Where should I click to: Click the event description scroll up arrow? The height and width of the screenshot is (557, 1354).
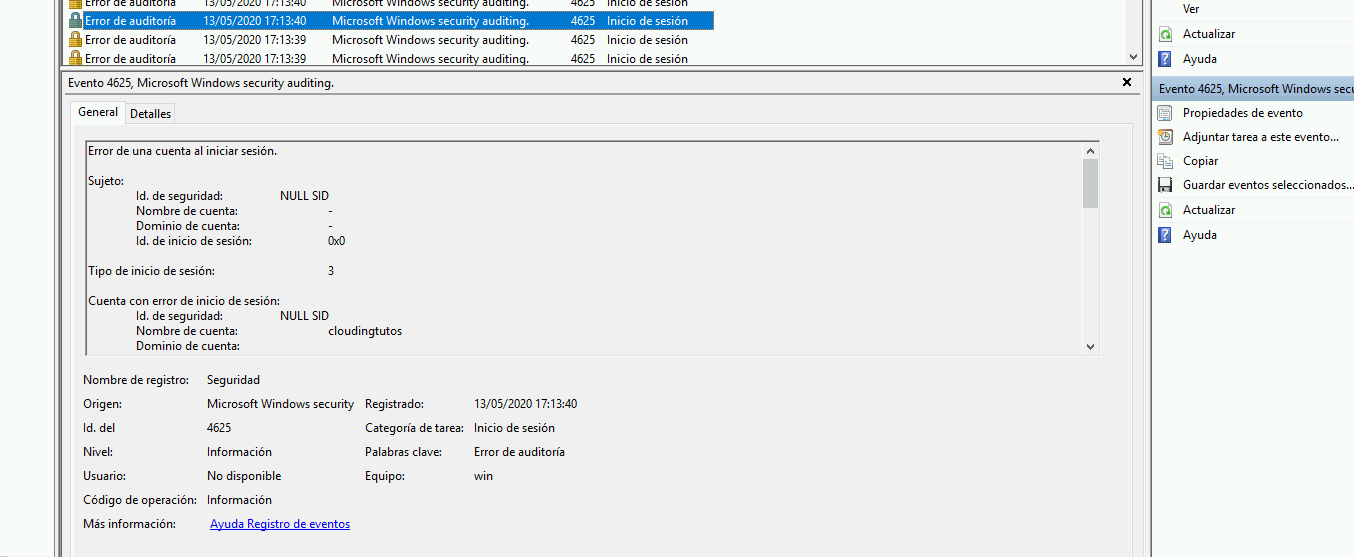pyautogui.click(x=1090, y=150)
